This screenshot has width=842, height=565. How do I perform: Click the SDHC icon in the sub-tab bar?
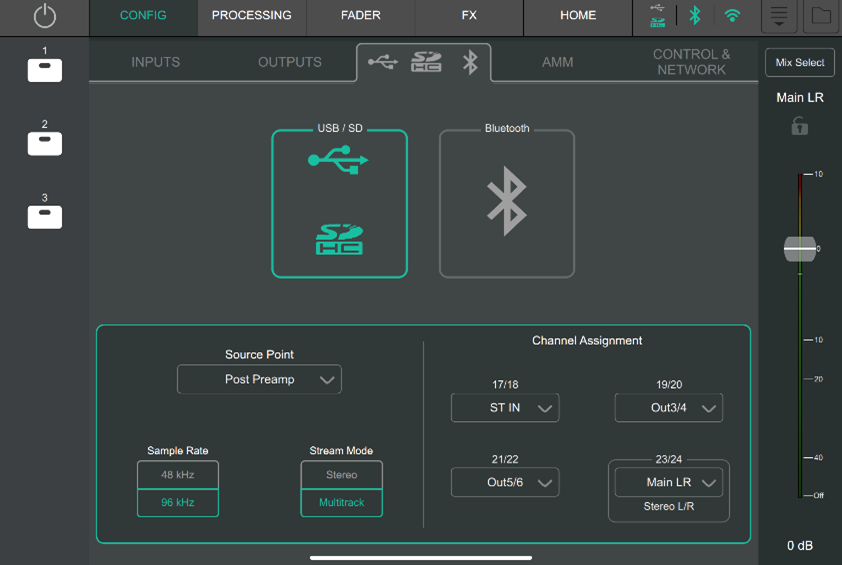(426, 62)
